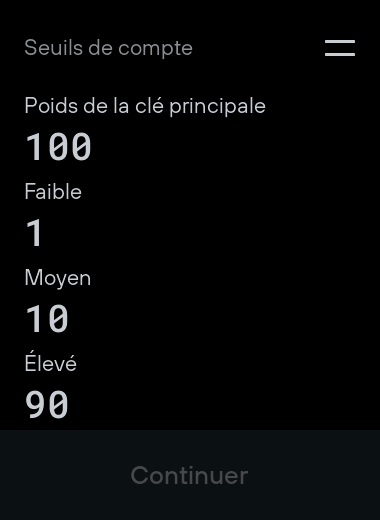Click the bottom bar of the menu icon
Viewport: 380px width, 520px height.
pos(340,54)
